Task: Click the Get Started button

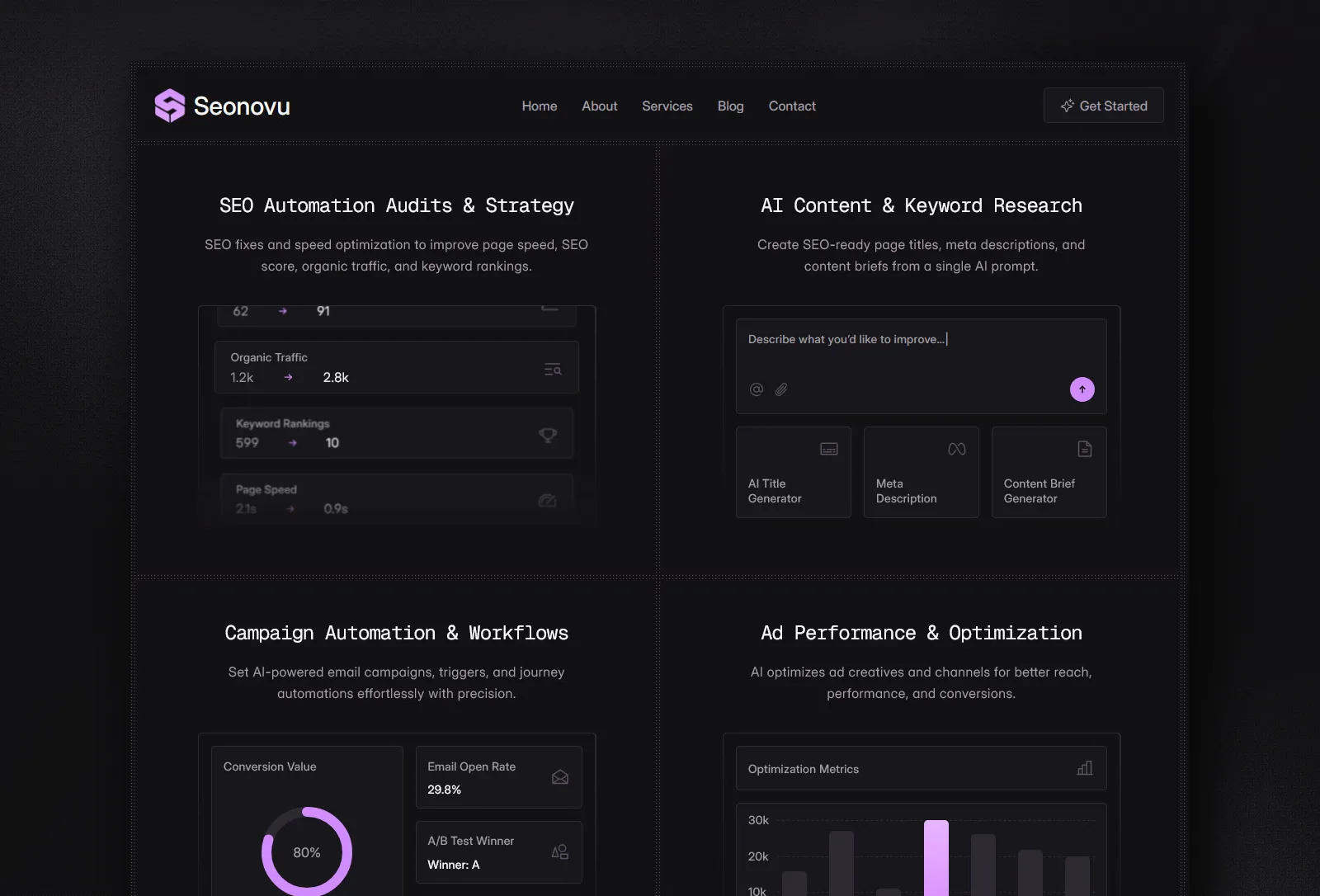Action: click(1104, 106)
